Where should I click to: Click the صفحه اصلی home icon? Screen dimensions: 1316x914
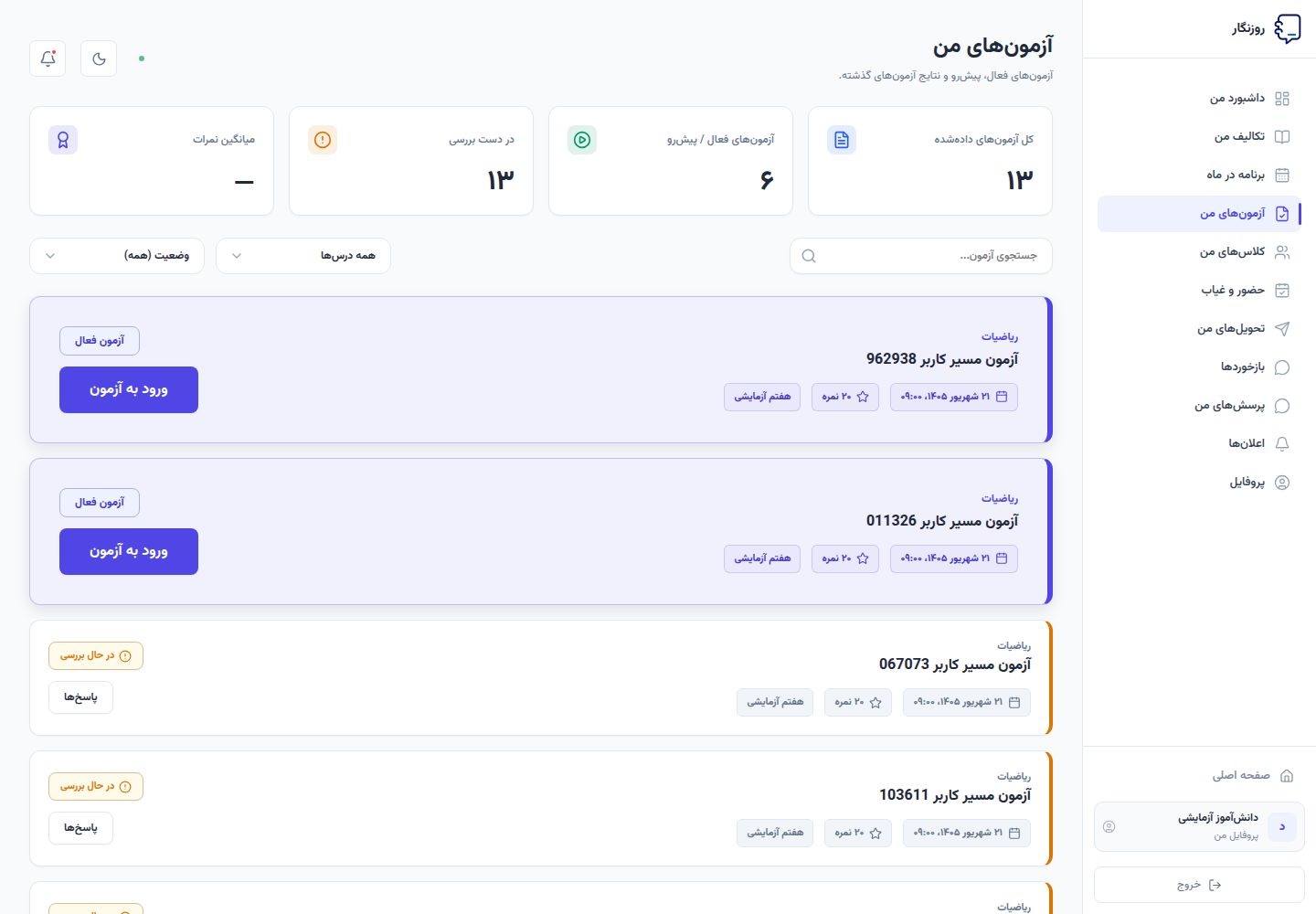point(1287,776)
